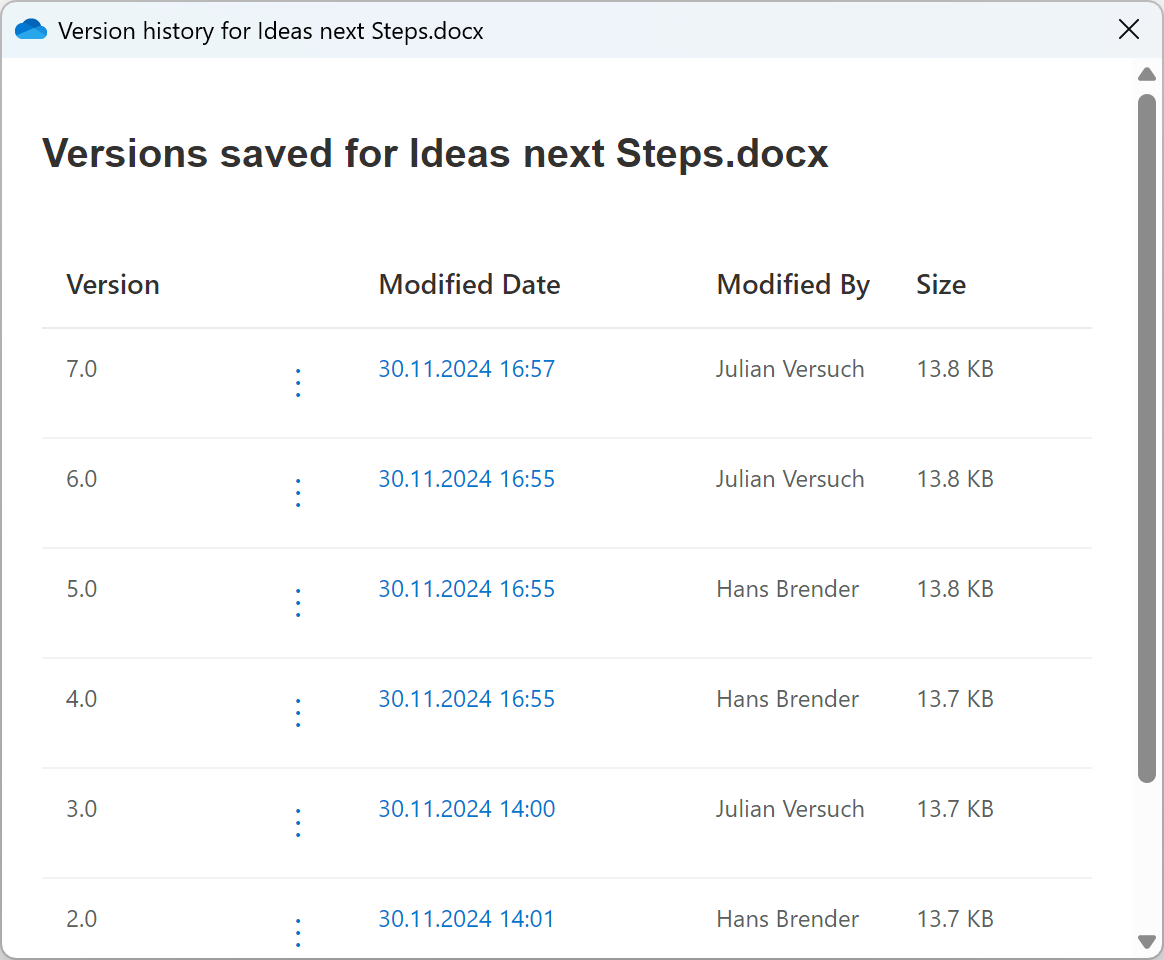Select the Modified Date column header
Screen dimensions: 1164x960
(469, 284)
